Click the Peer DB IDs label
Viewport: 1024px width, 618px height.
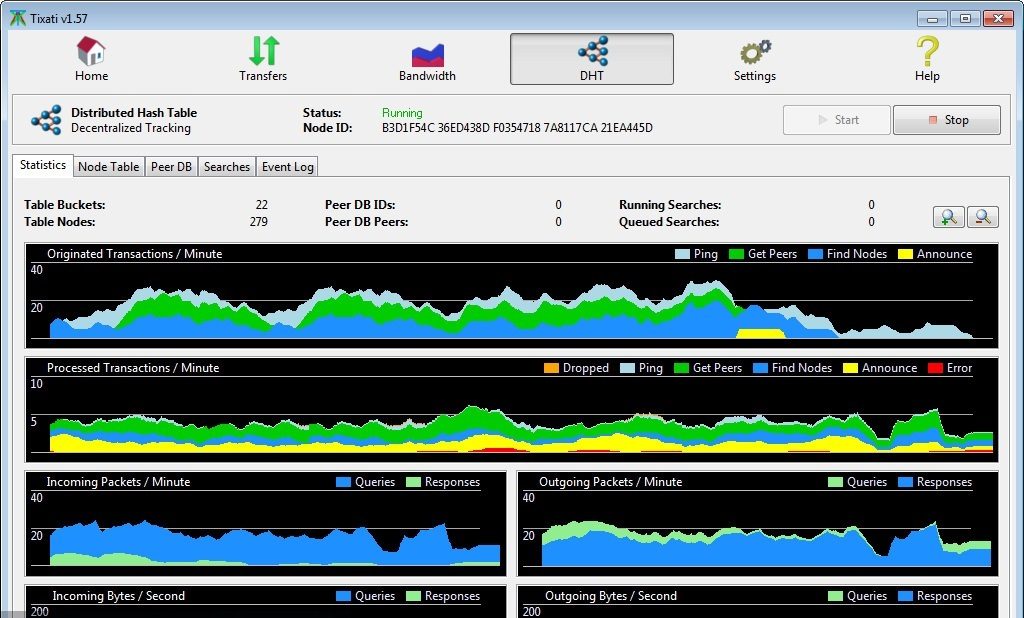(360, 204)
